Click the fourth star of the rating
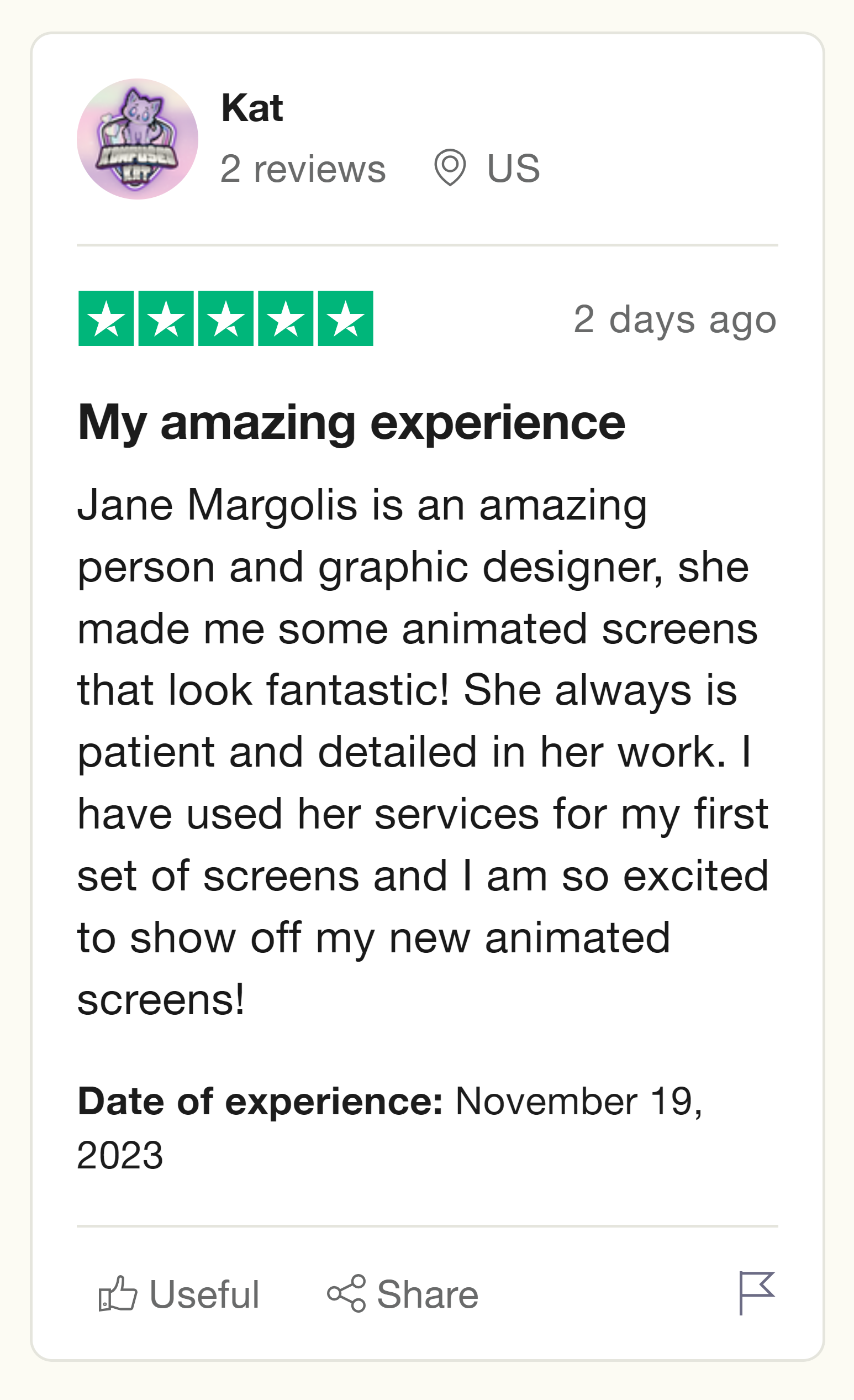The height and width of the screenshot is (1400, 854). [285, 318]
